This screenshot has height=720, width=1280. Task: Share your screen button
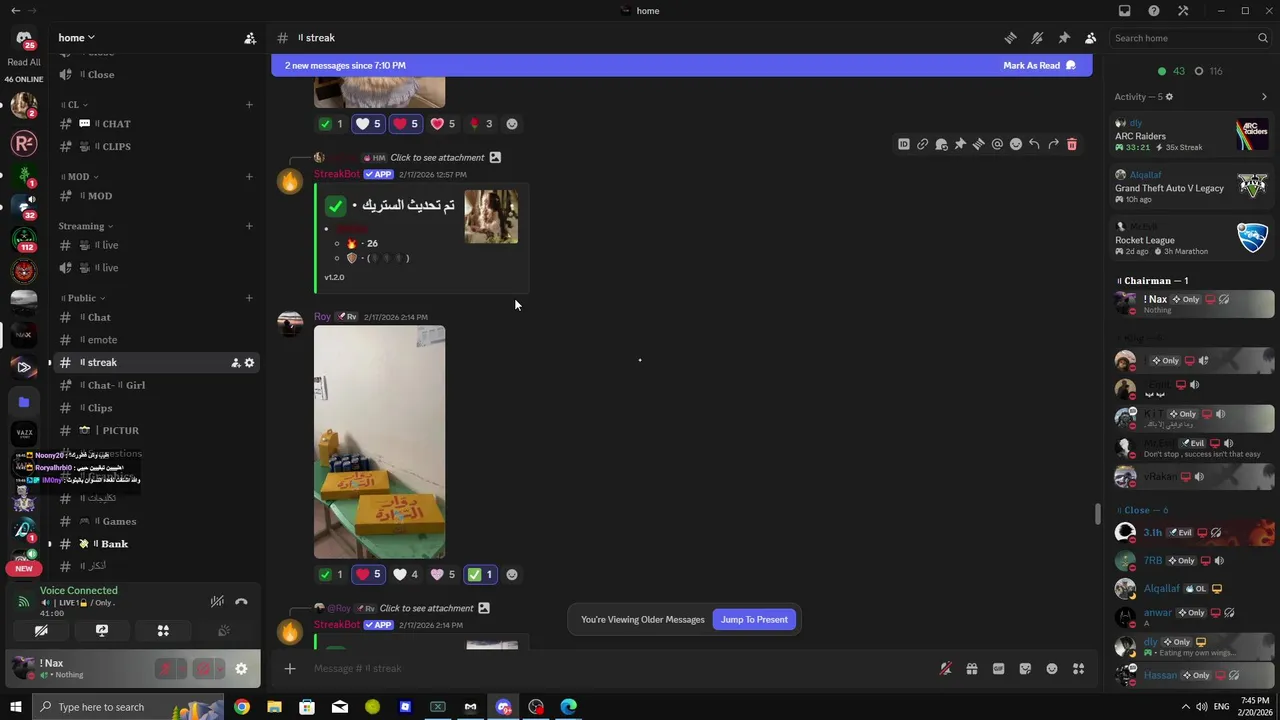click(102, 631)
